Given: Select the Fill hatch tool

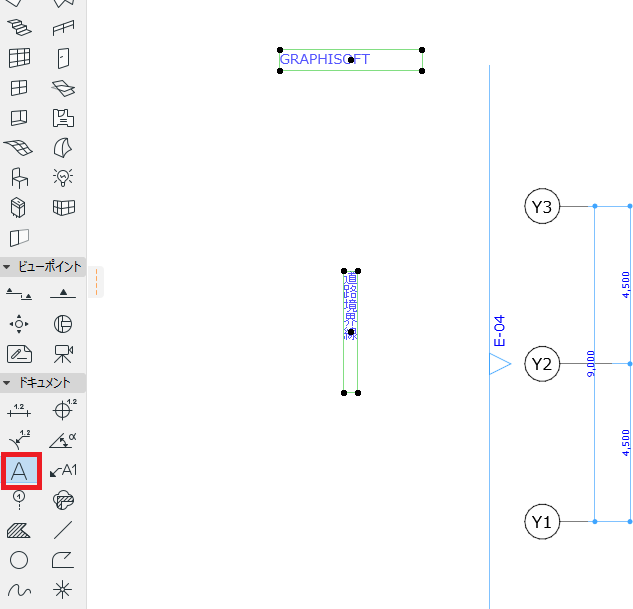Looking at the screenshot, I should point(19,529).
